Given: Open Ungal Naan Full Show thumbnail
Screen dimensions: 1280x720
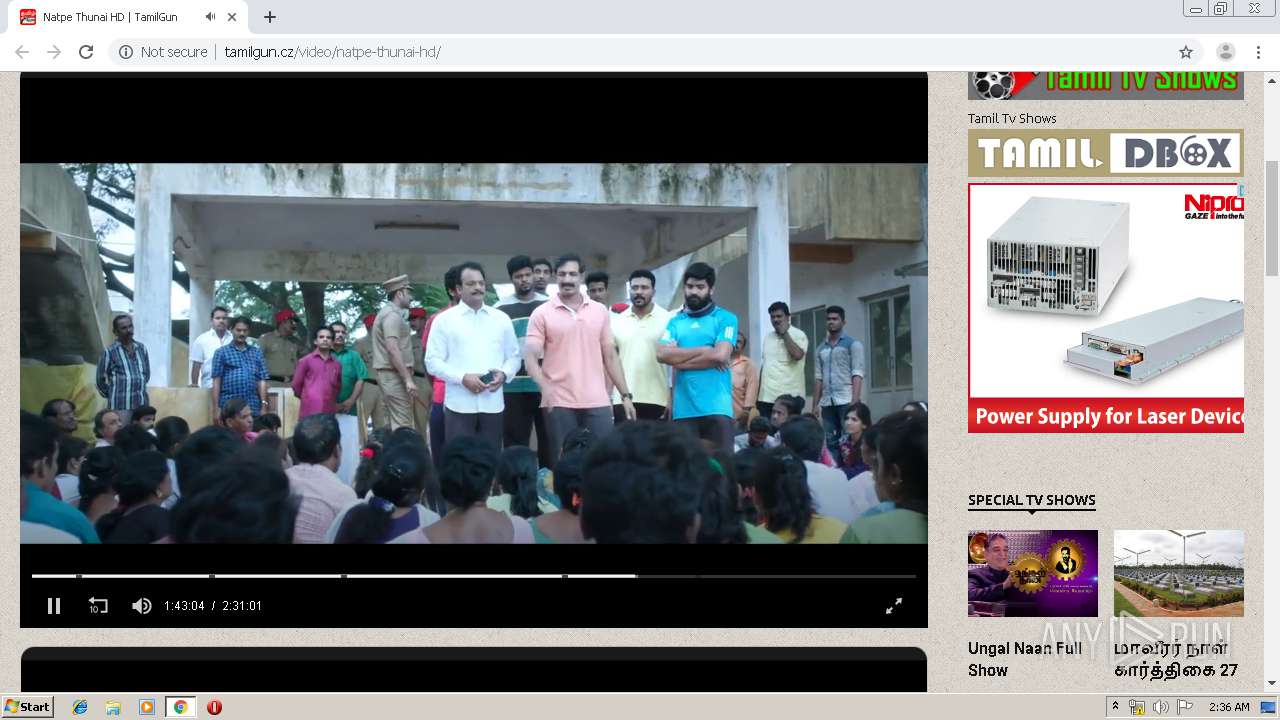Looking at the screenshot, I should (x=1033, y=573).
